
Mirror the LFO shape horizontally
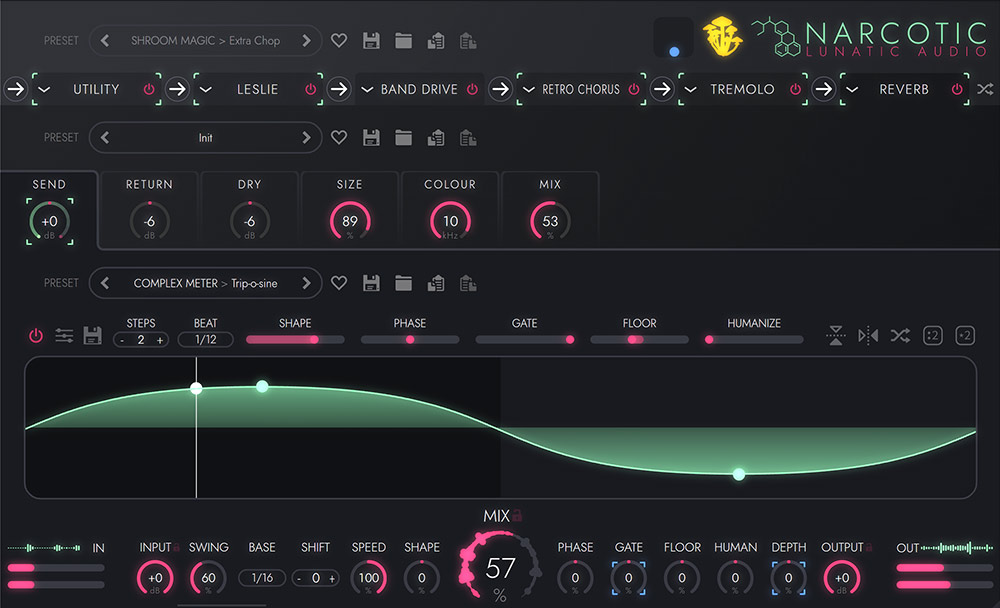866,335
